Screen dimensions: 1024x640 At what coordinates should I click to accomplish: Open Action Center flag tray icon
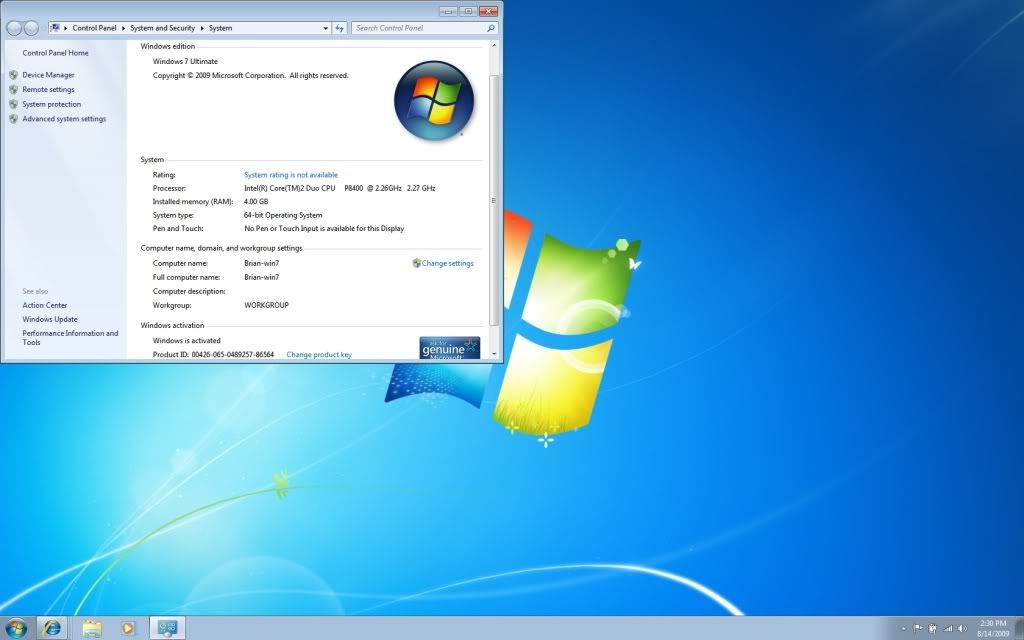918,628
